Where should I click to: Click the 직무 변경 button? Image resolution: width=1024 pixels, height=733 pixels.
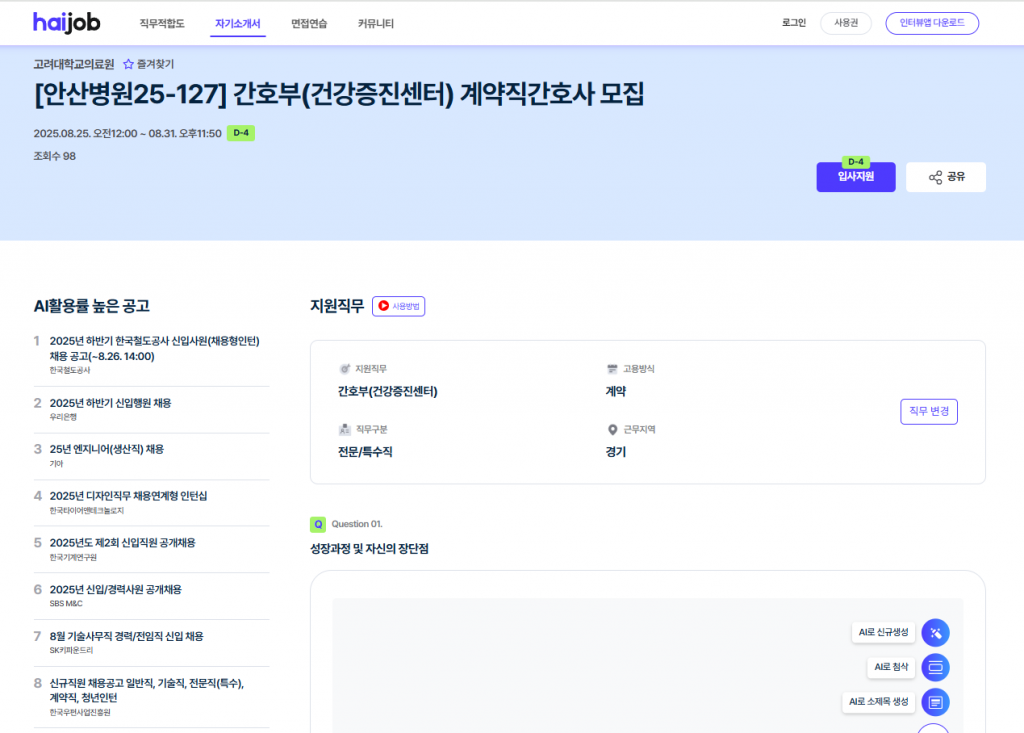929,412
